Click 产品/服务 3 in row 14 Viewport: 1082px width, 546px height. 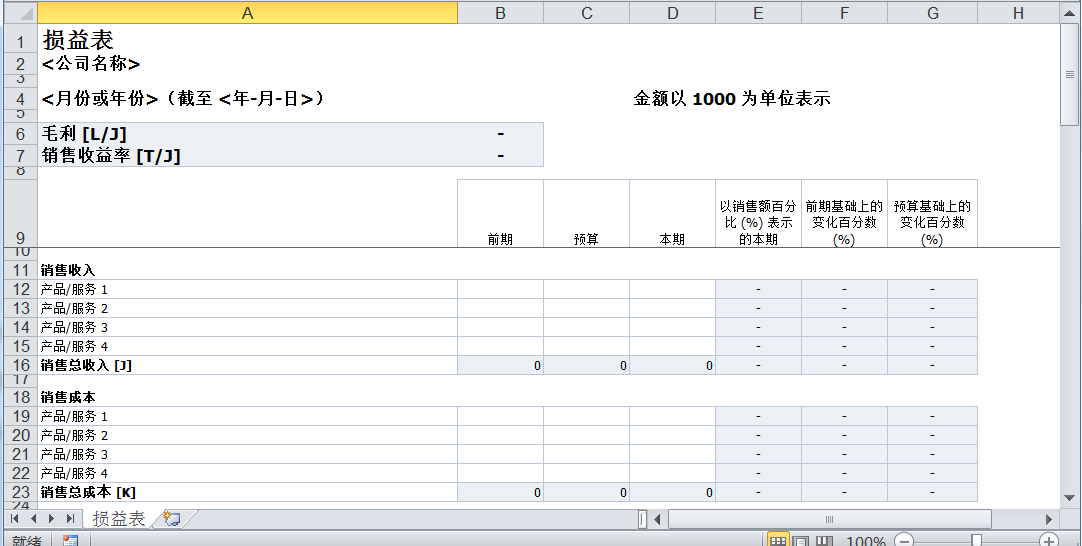coord(248,327)
